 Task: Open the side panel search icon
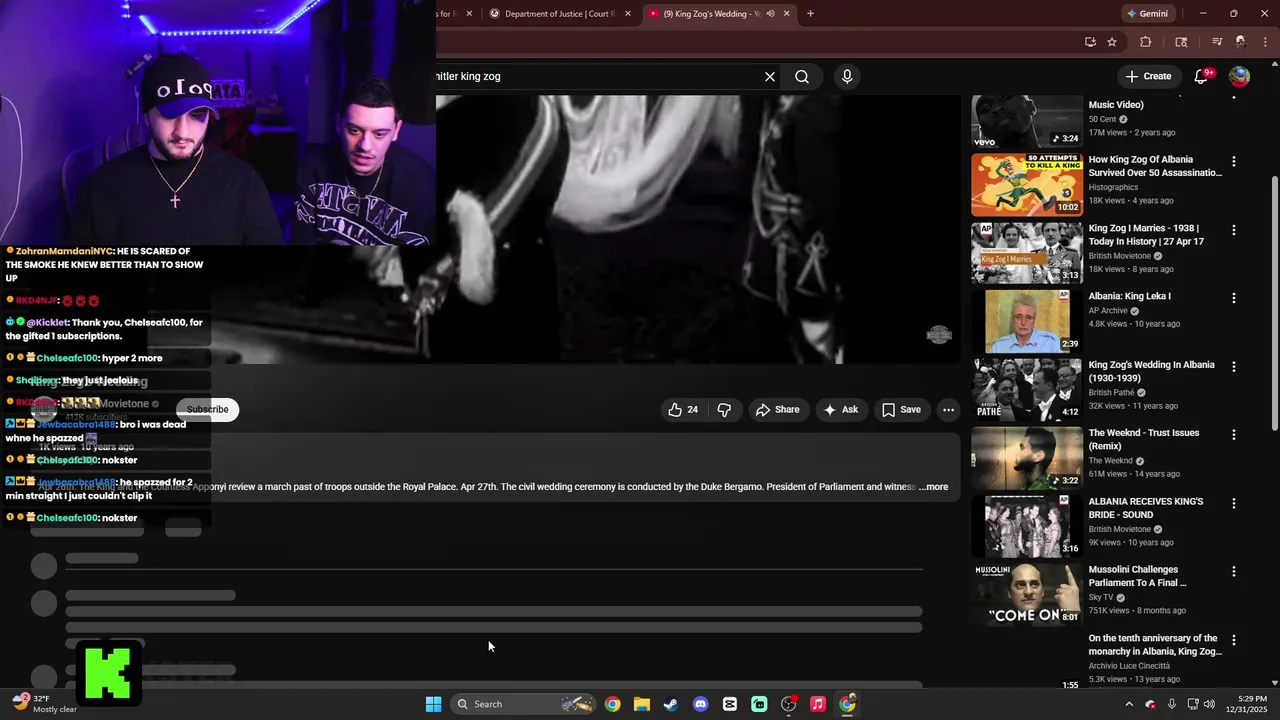[x=1181, y=42]
